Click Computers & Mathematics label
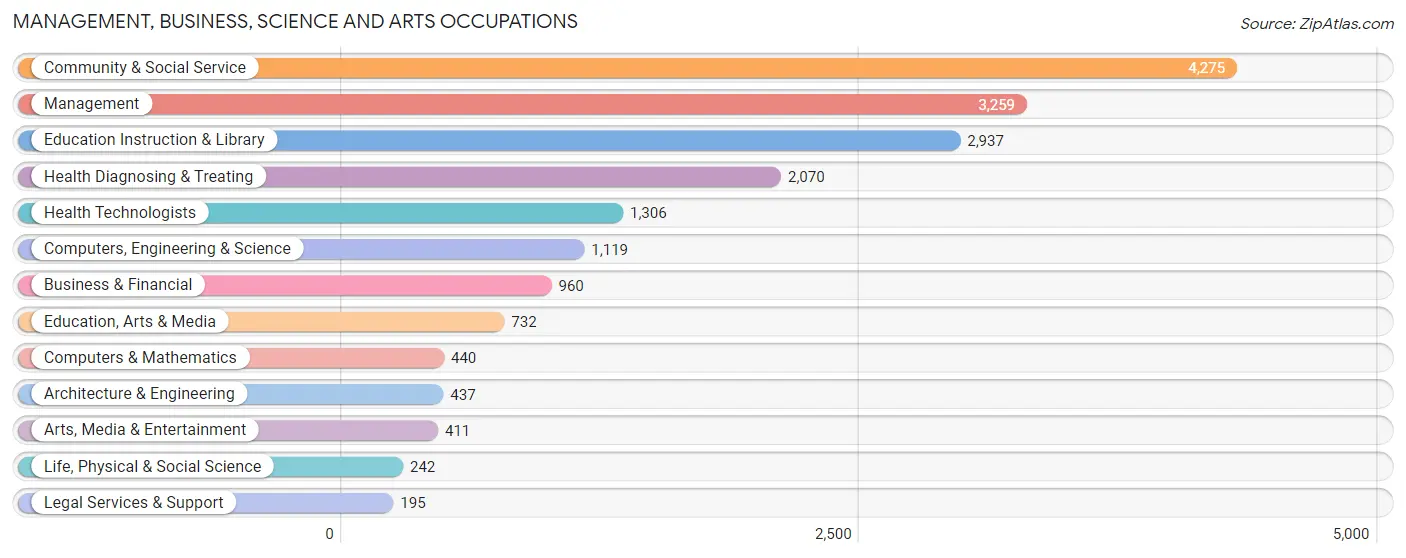 click(140, 357)
